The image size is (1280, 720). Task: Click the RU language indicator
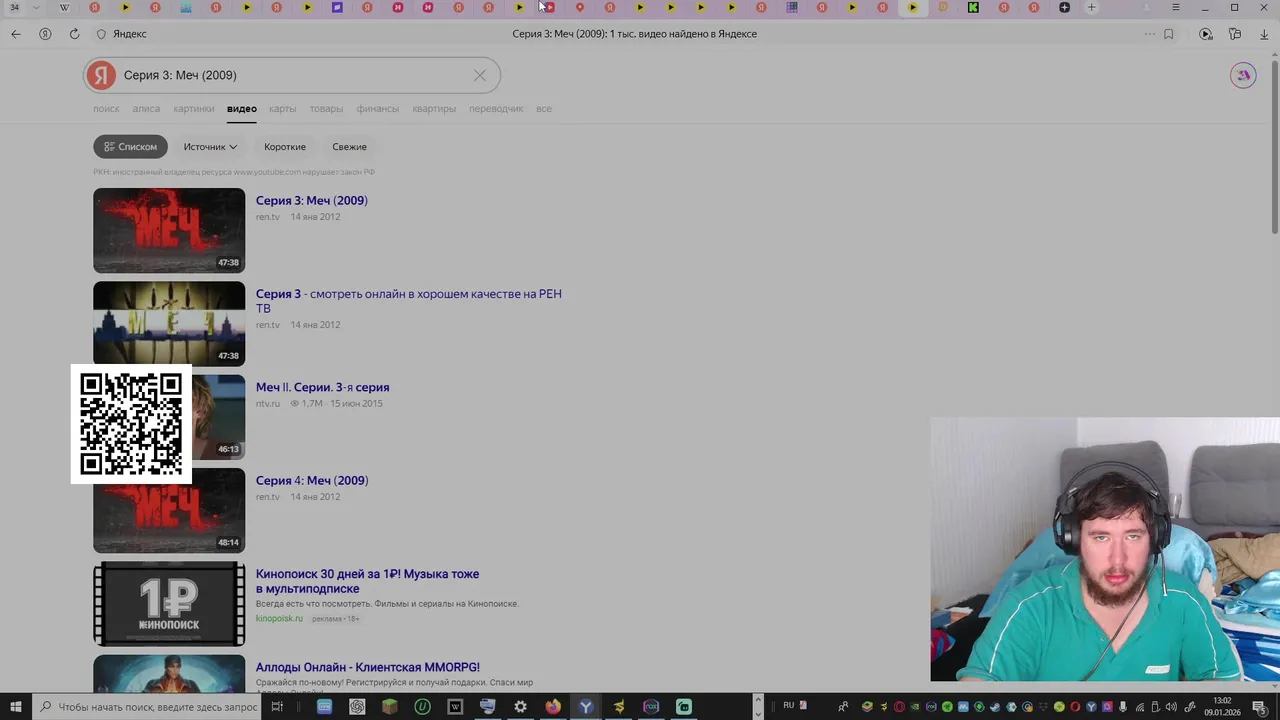(x=789, y=706)
